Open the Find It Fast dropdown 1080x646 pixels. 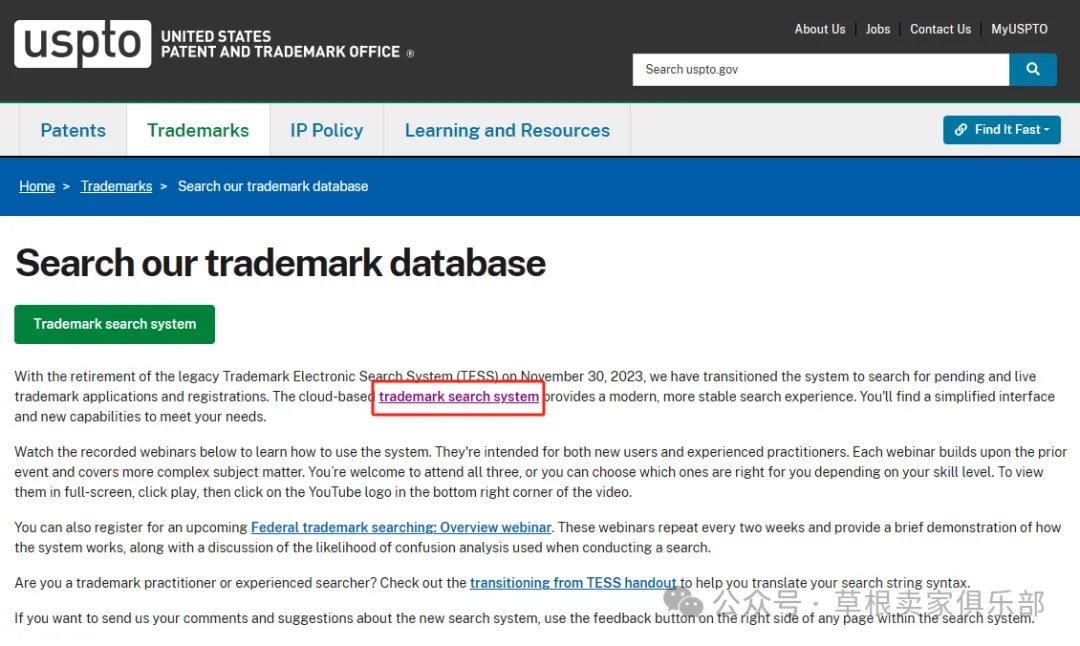(x=1001, y=129)
